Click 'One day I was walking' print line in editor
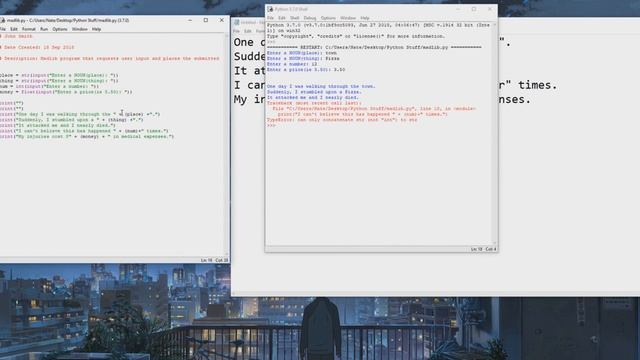The image size is (640, 360). pos(80,114)
